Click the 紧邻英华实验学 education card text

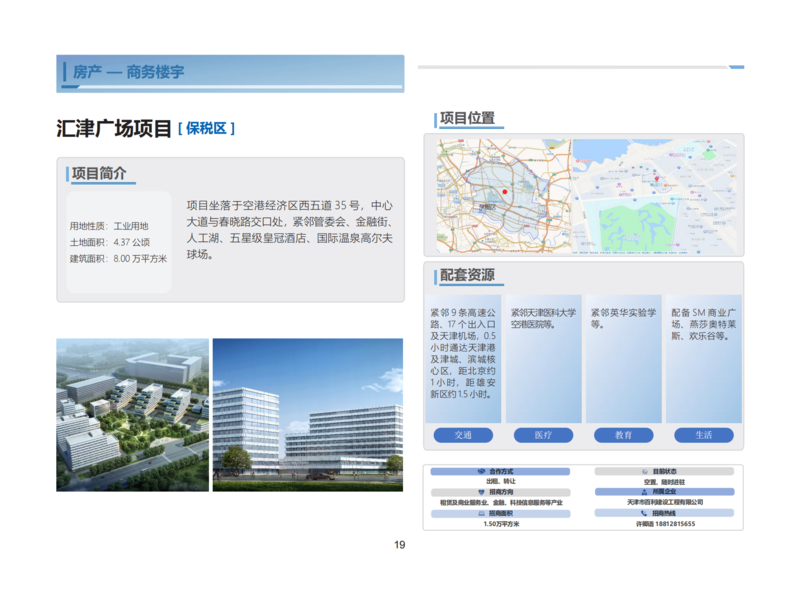(x=623, y=318)
